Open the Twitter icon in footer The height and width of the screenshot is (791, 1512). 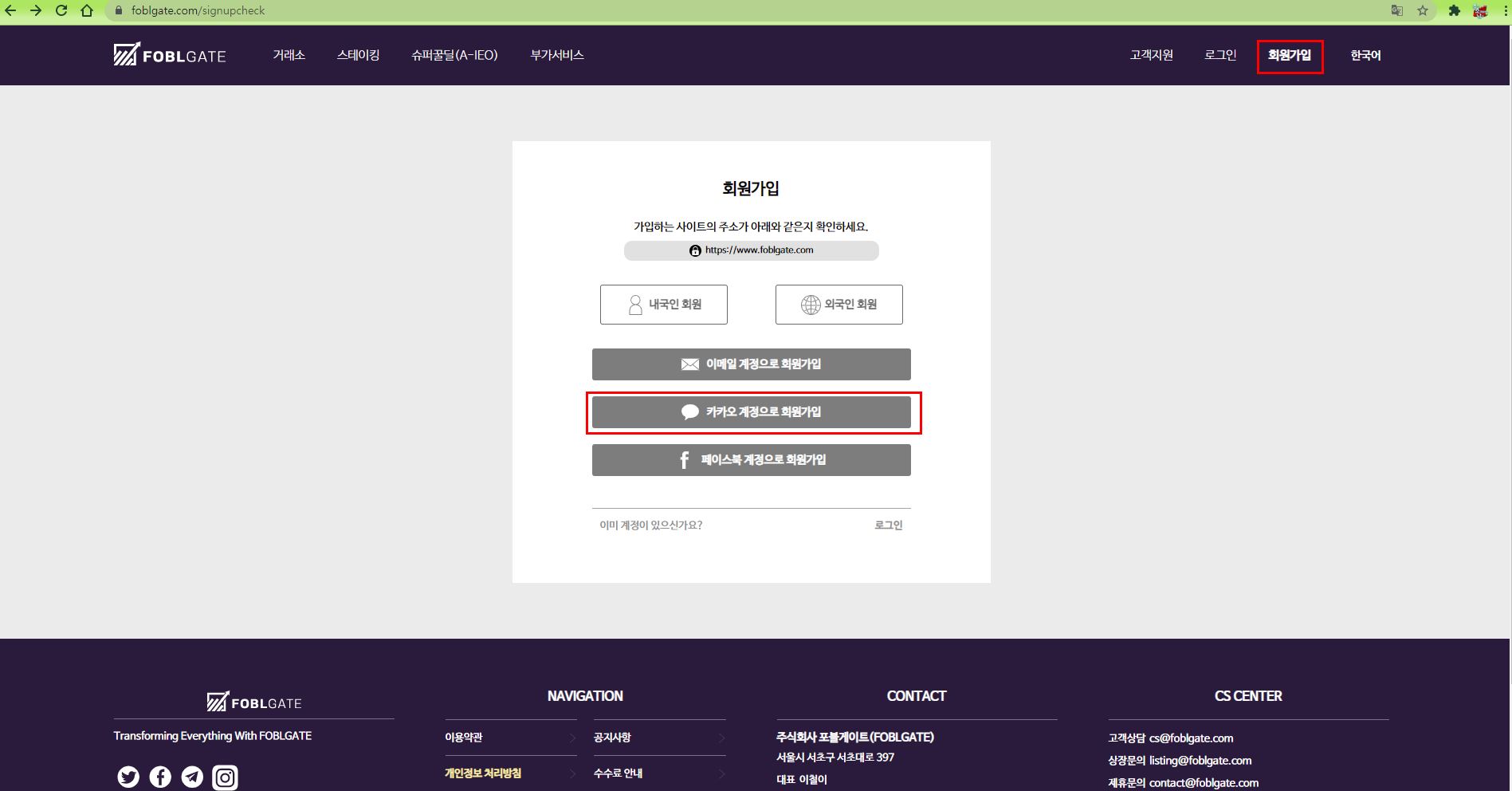click(128, 777)
